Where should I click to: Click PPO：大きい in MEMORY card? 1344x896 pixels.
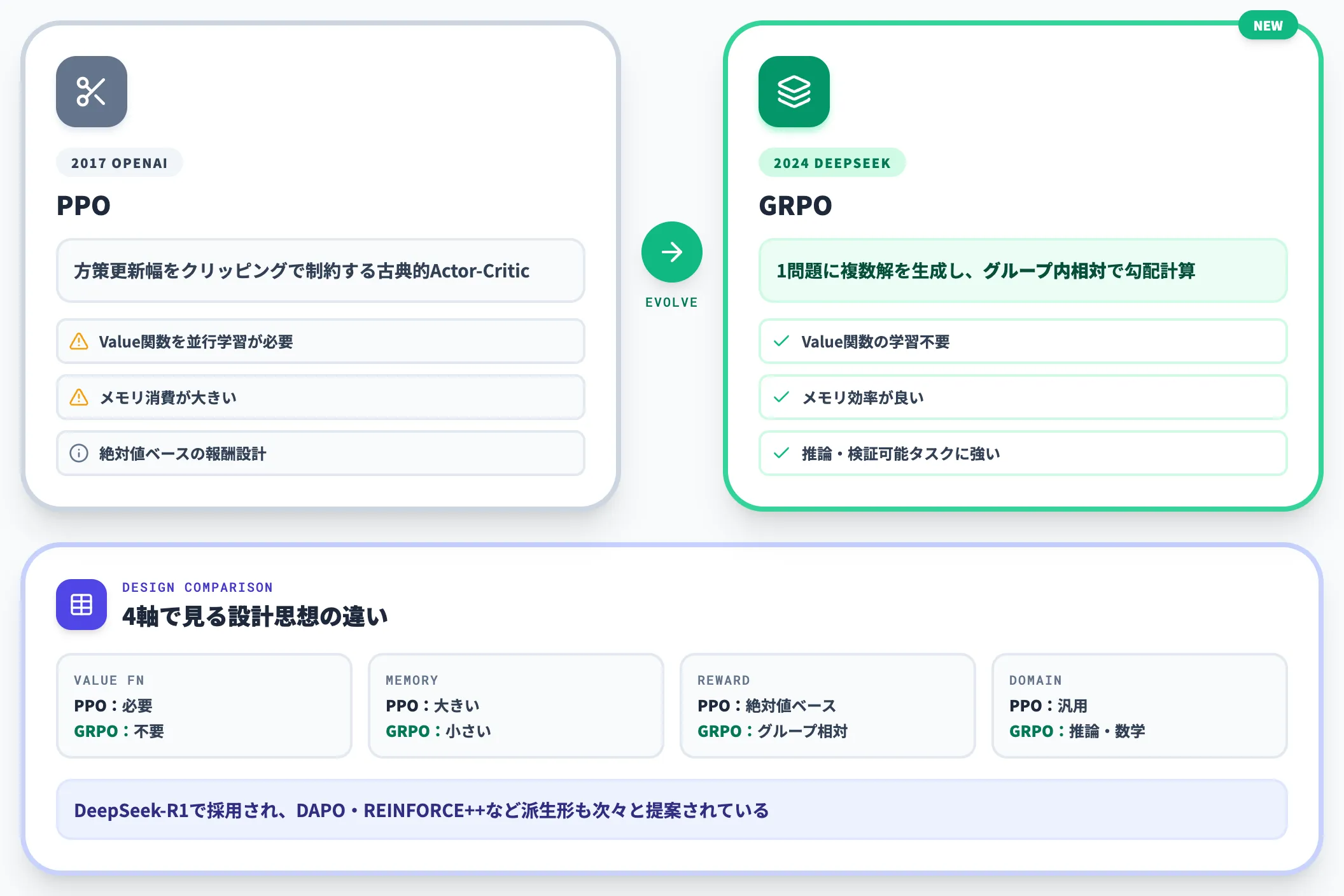pyautogui.click(x=433, y=706)
